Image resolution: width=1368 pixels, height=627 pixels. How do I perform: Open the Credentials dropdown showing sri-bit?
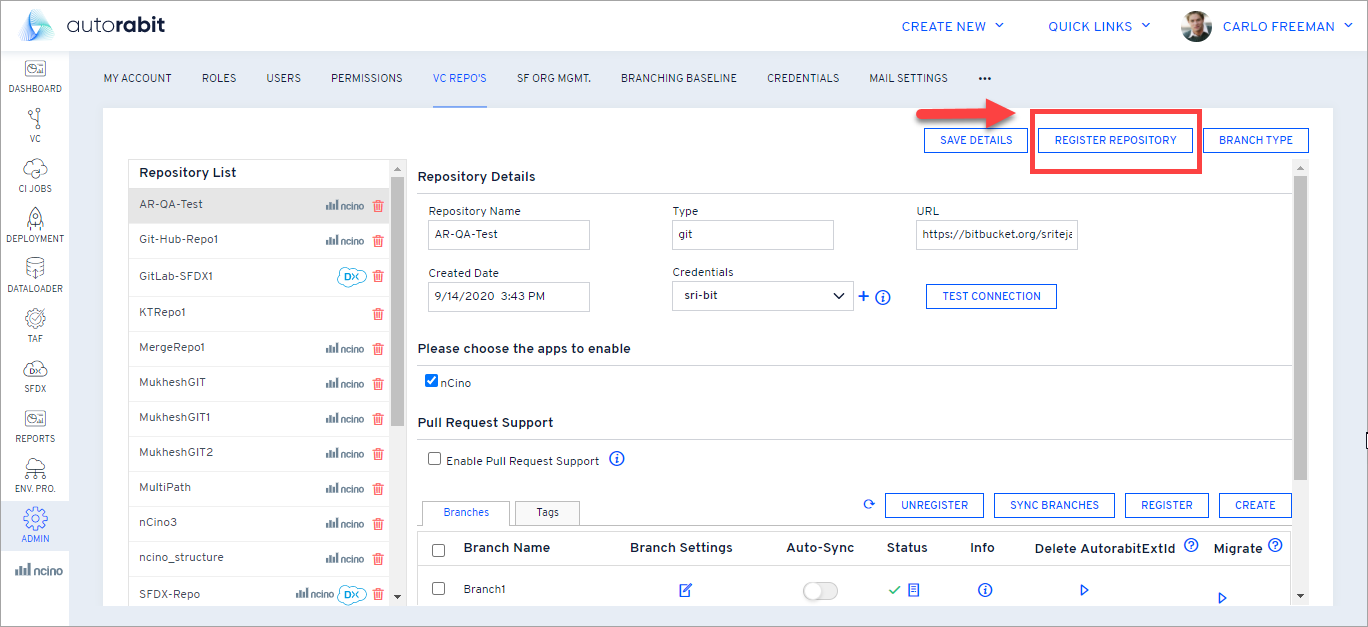coord(762,296)
